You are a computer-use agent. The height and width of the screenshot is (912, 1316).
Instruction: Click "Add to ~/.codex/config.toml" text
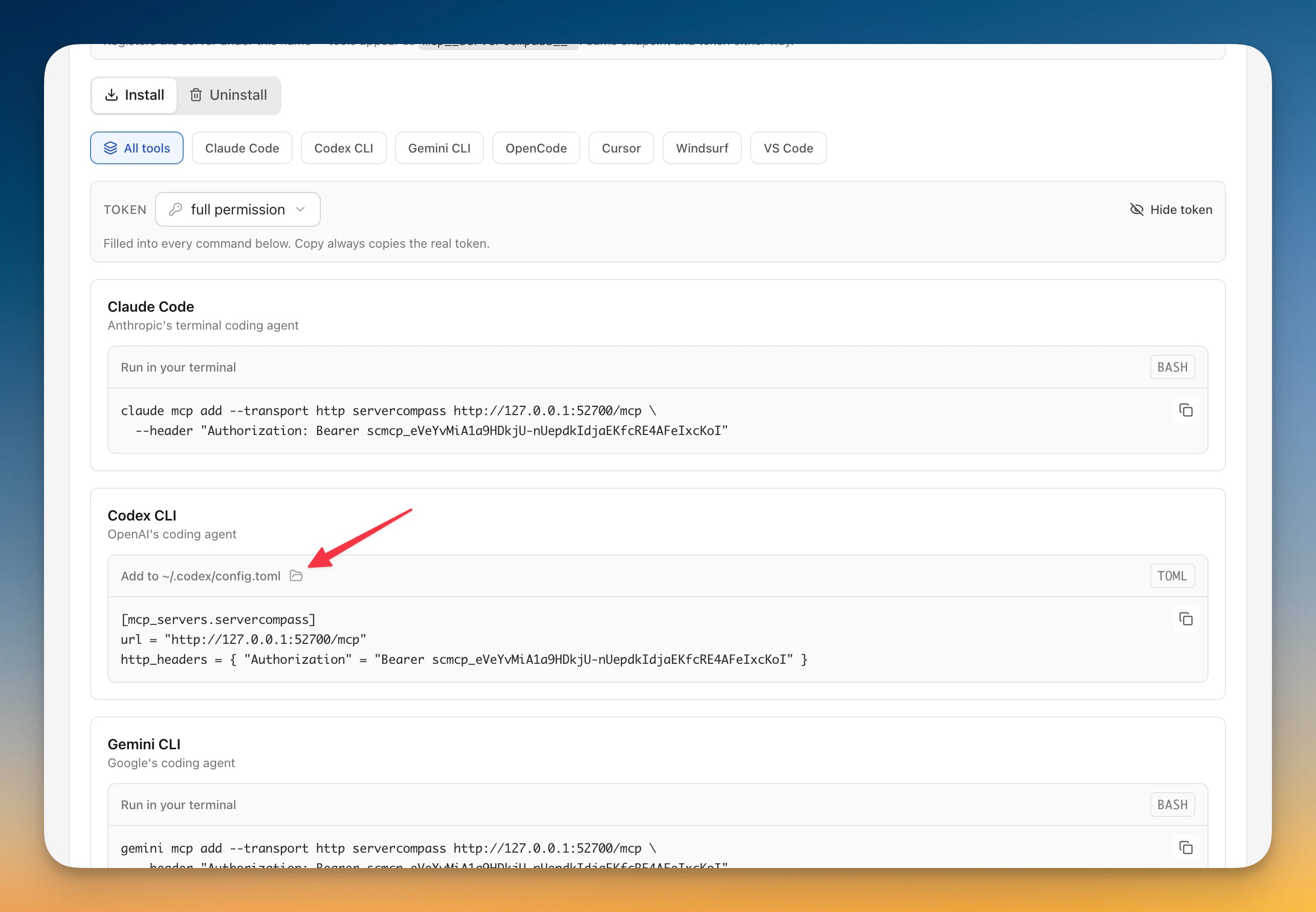(201, 576)
